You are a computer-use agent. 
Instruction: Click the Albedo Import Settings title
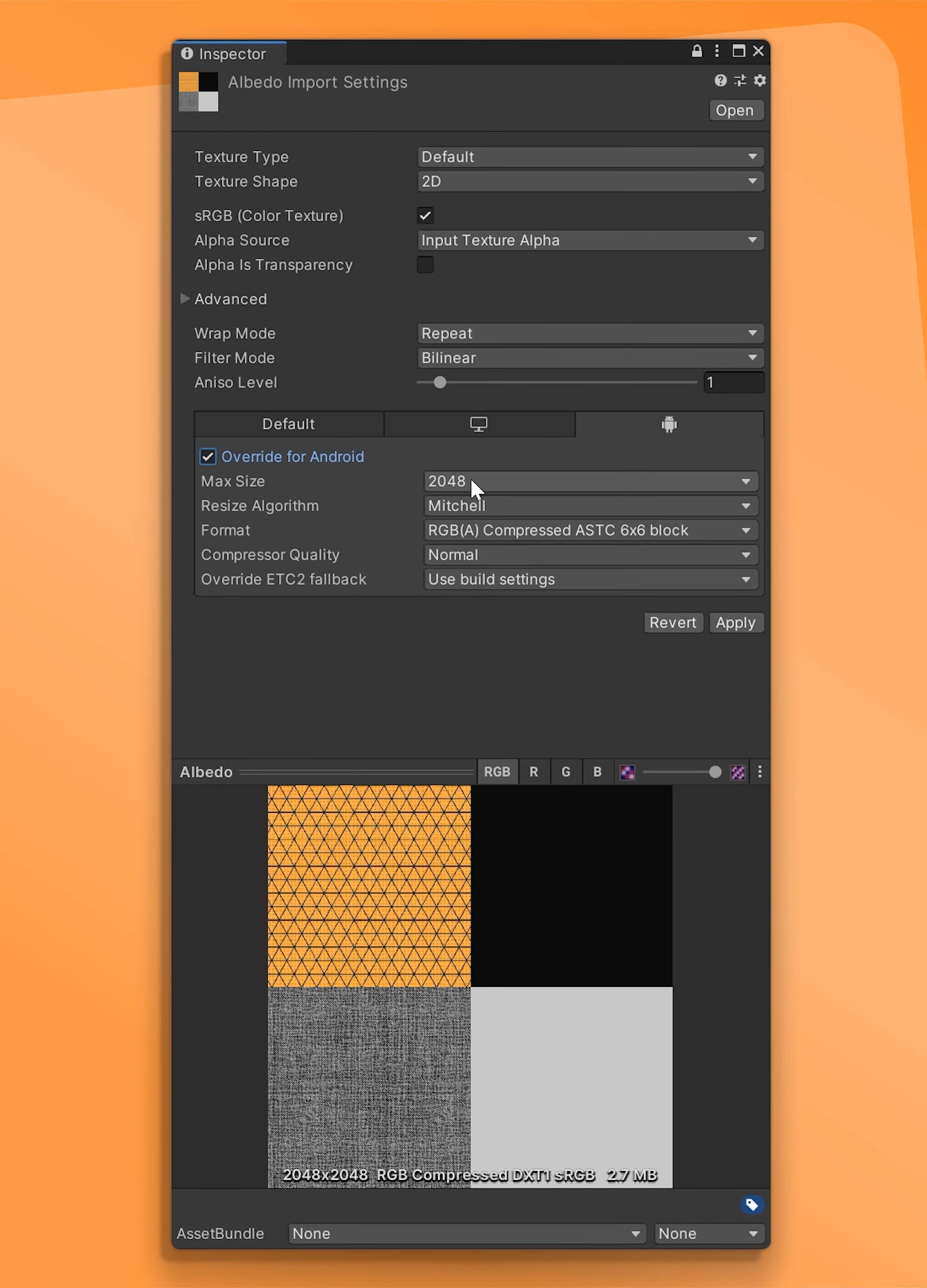317,82
